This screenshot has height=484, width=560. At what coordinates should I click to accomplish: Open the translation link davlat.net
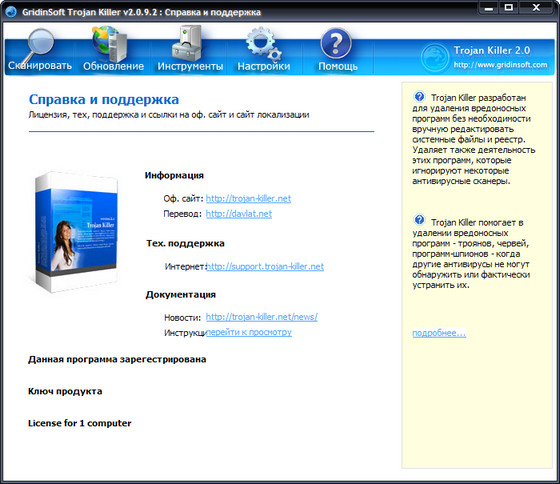tap(239, 214)
